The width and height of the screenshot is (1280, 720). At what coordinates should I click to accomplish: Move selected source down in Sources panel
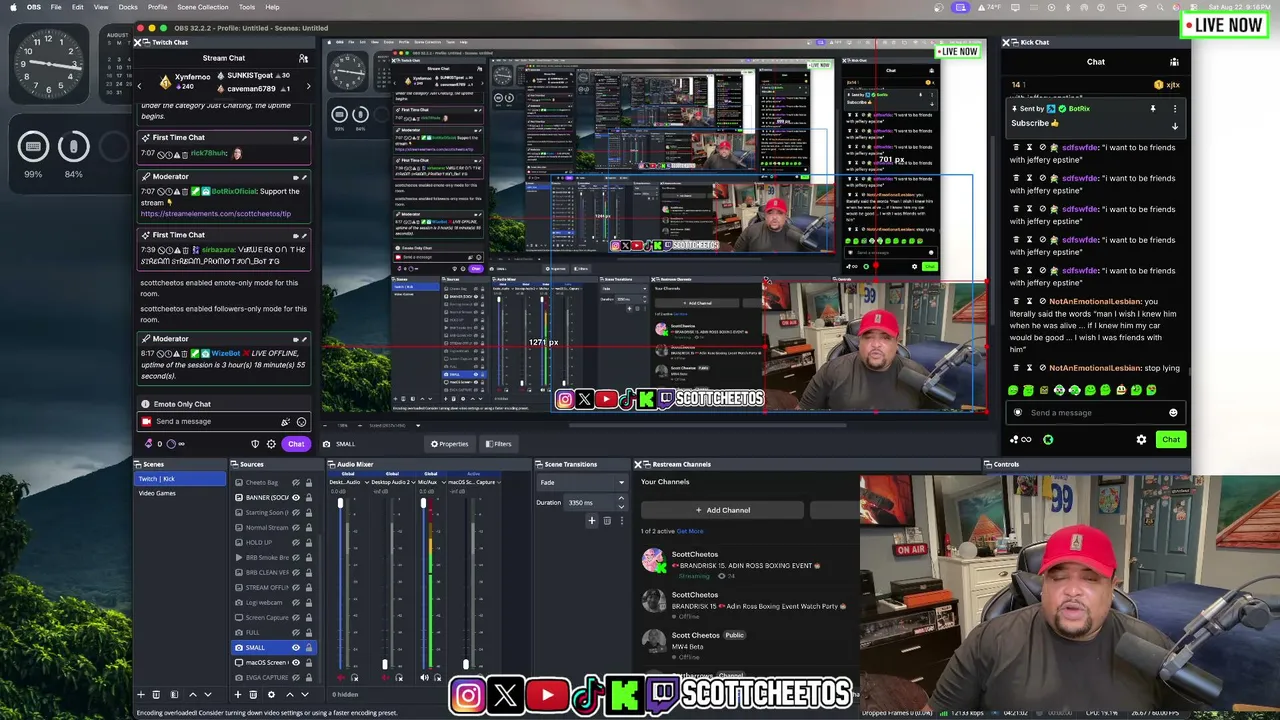pos(306,694)
